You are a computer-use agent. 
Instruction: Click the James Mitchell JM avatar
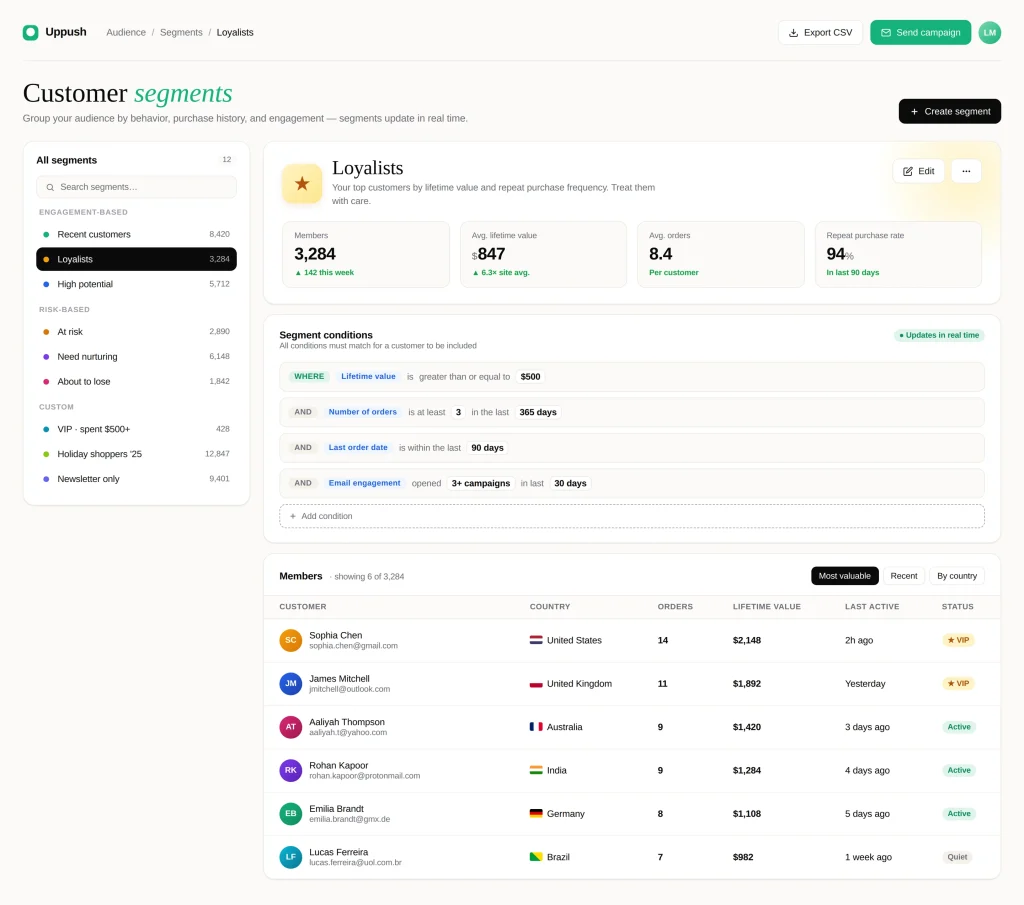[291, 684]
